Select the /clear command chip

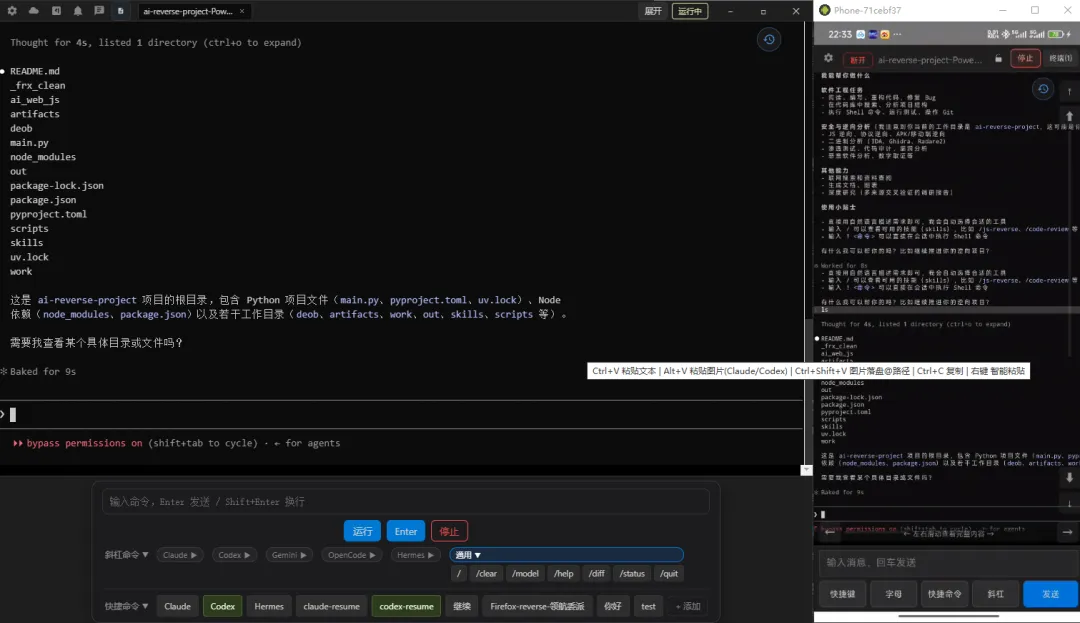tap(486, 573)
